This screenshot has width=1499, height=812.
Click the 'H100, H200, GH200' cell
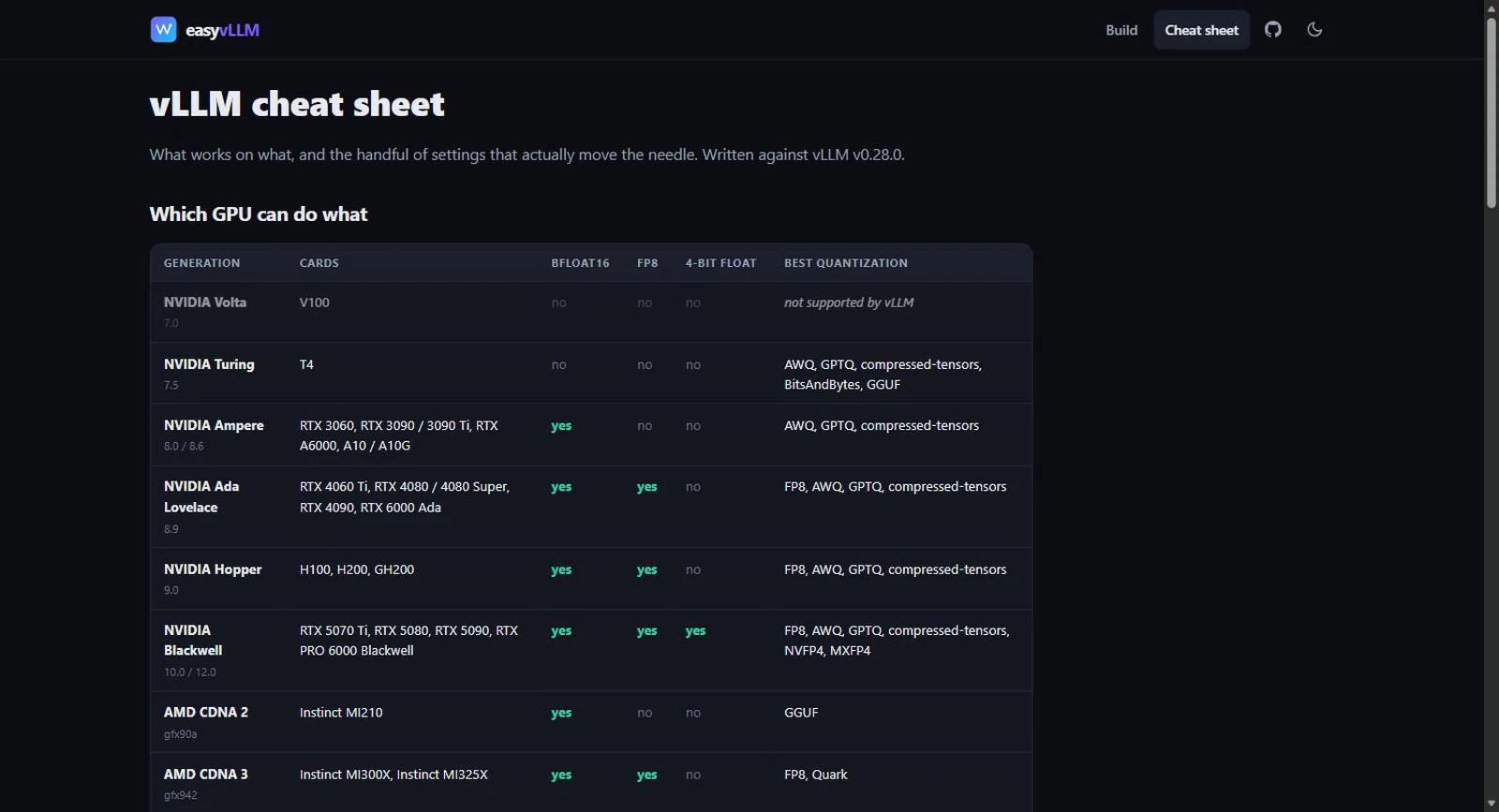coord(357,569)
